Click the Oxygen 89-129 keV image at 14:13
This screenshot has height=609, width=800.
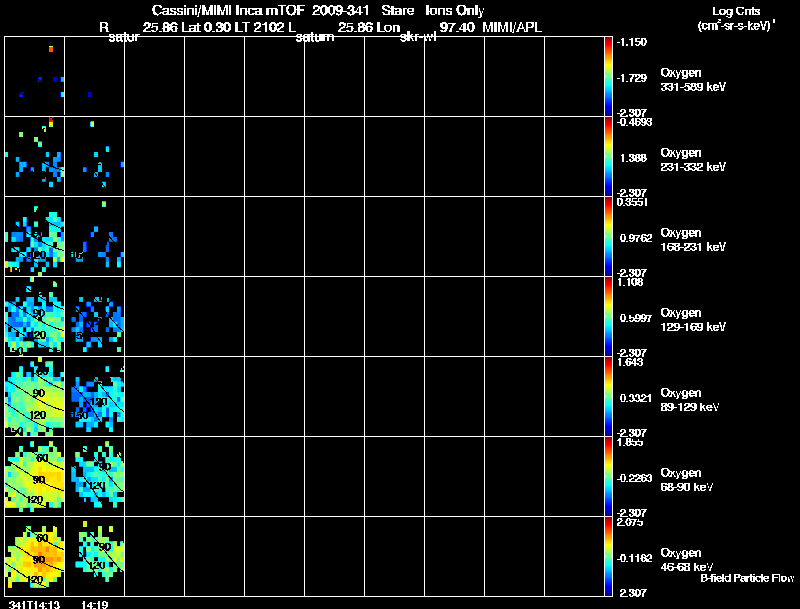click(x=35, y=397)
